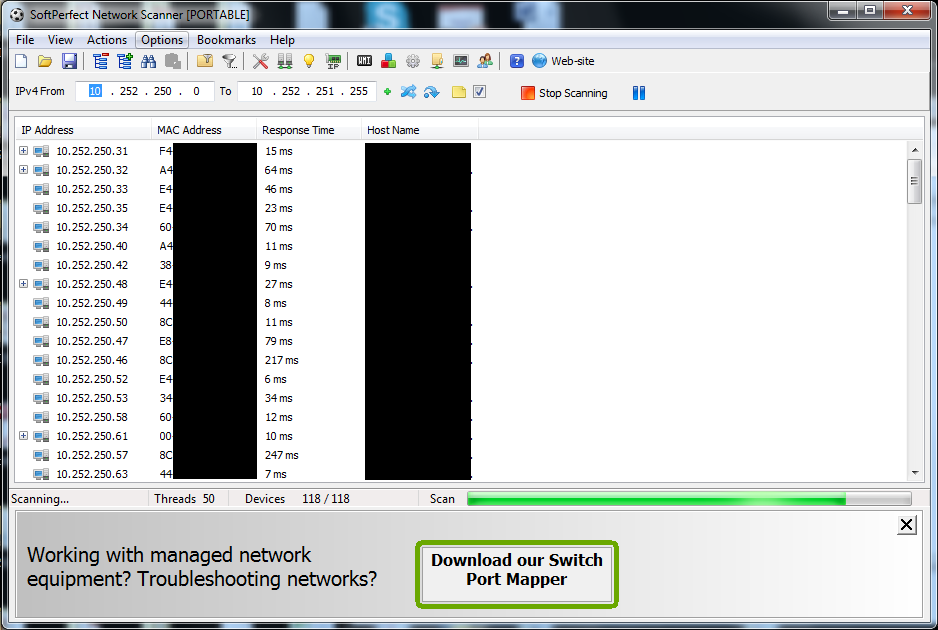Click the yellow light bulb icon

tap(309, 61)
